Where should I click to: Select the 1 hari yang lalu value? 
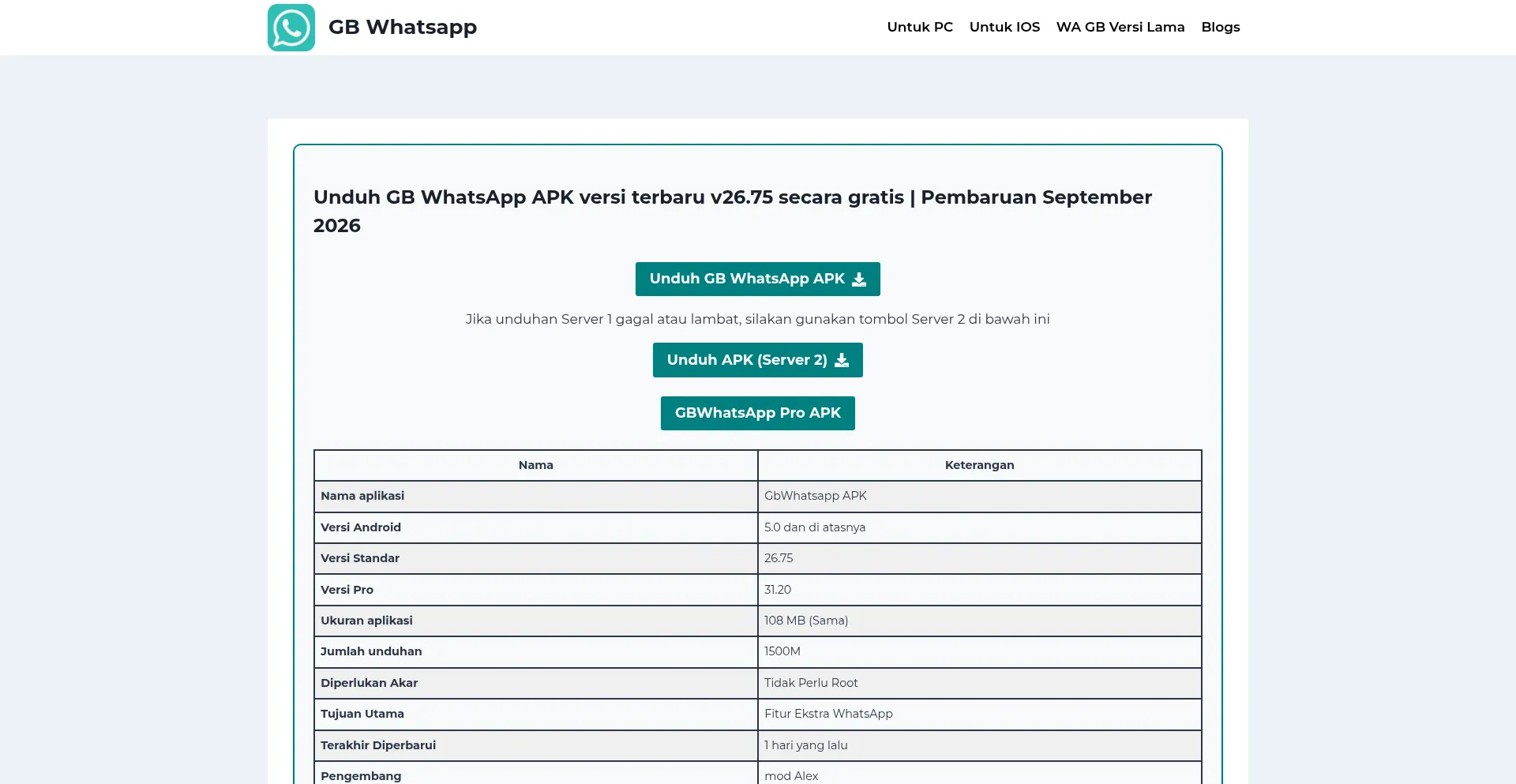pyautogui.click(x=806, y=745)
